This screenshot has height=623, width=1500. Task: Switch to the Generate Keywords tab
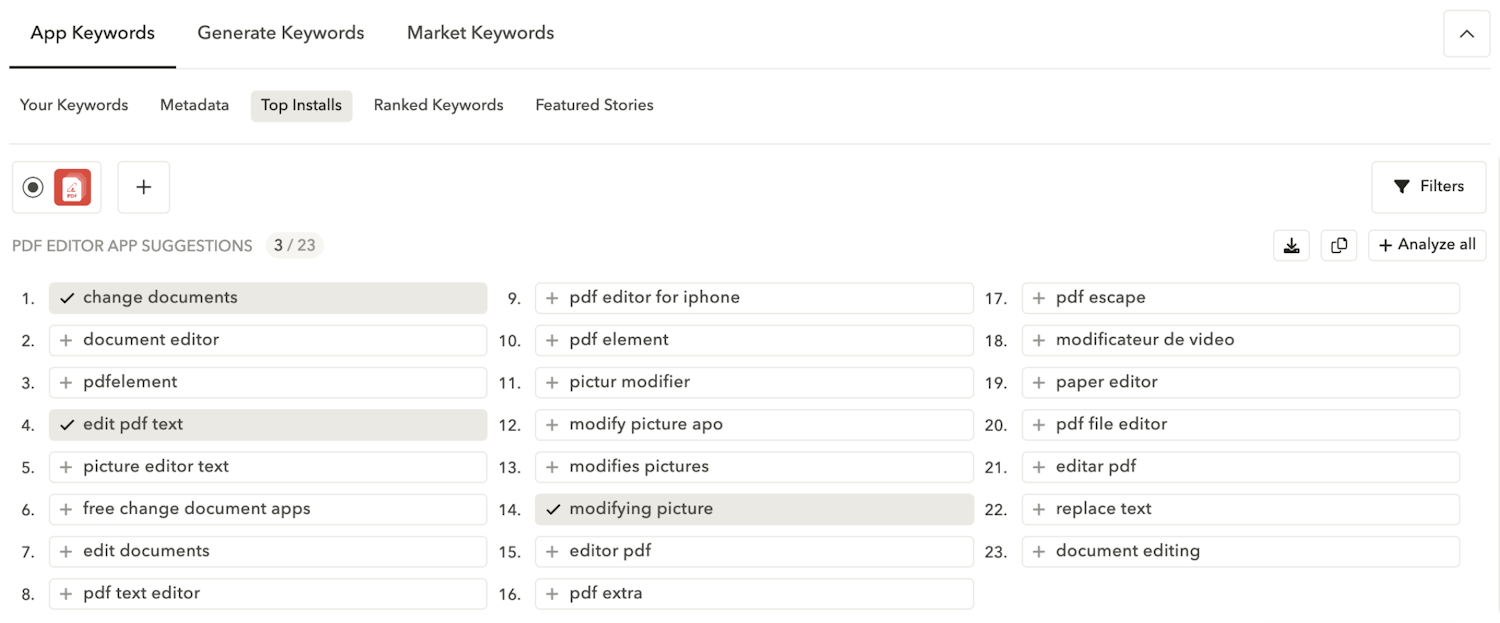click(x=280, y=33)
